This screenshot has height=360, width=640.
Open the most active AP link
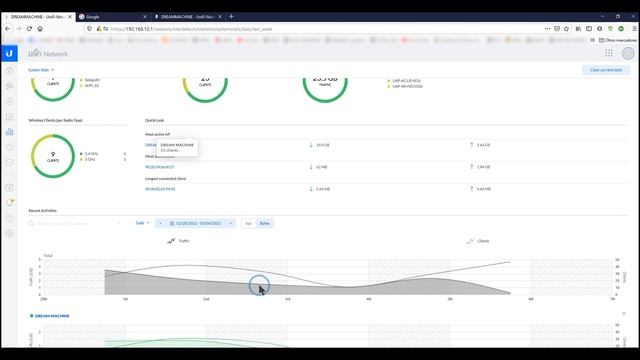point(151,145)
